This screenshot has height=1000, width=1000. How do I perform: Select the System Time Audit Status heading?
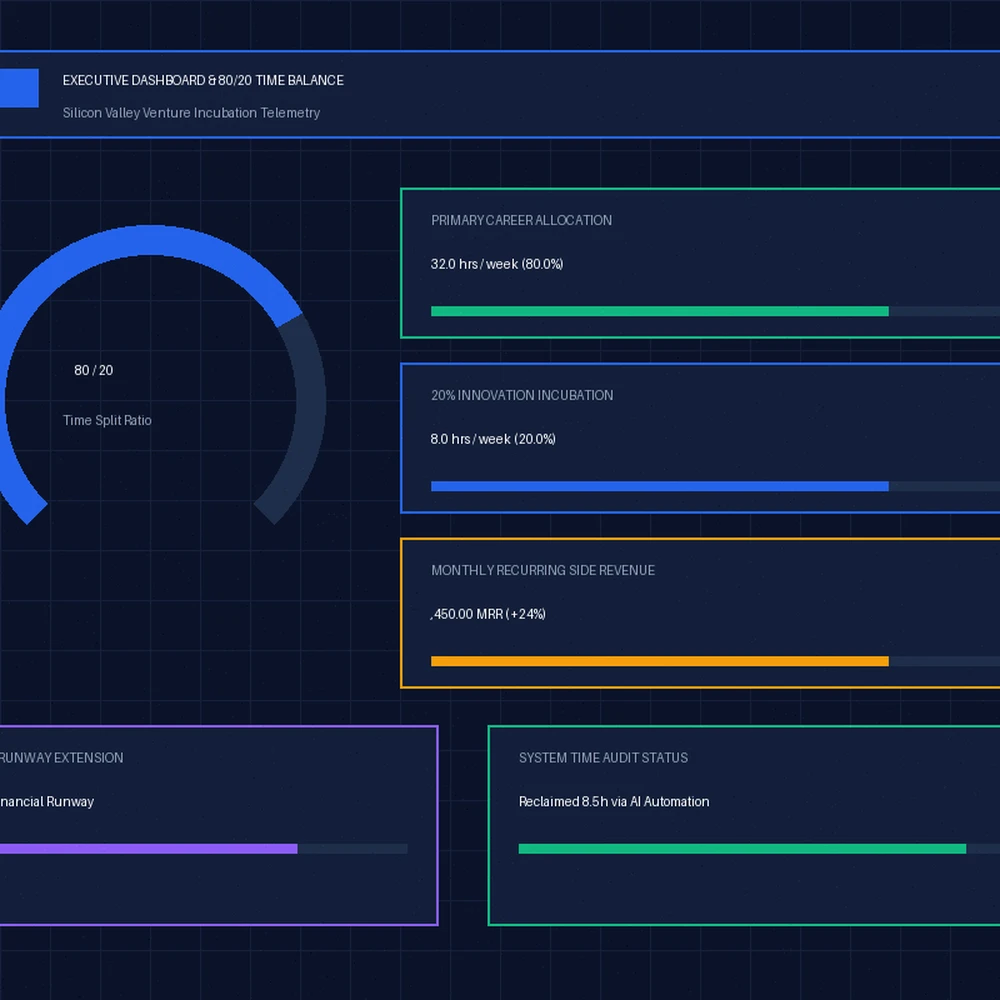(x=603, y=758)
